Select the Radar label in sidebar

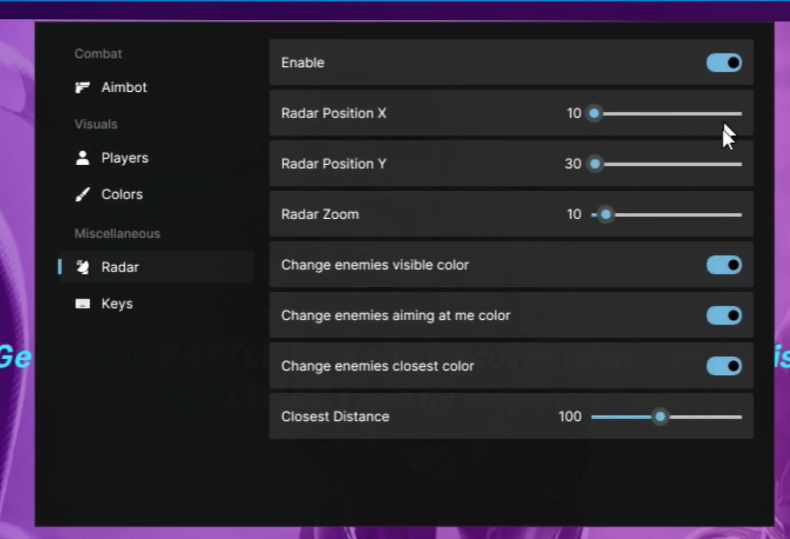[x=120, y=267]
